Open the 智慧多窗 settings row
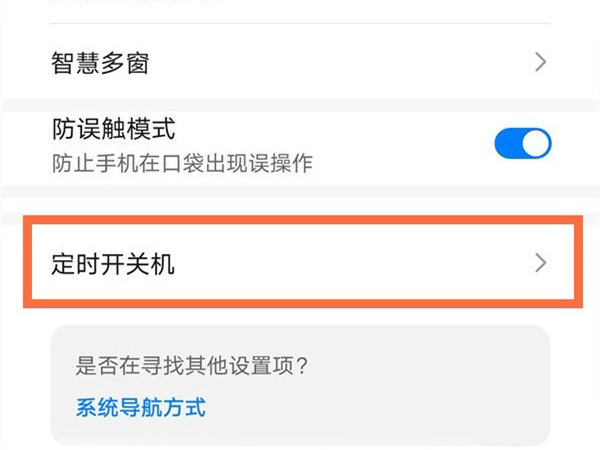Screen dimensions: 600x450 300,63
